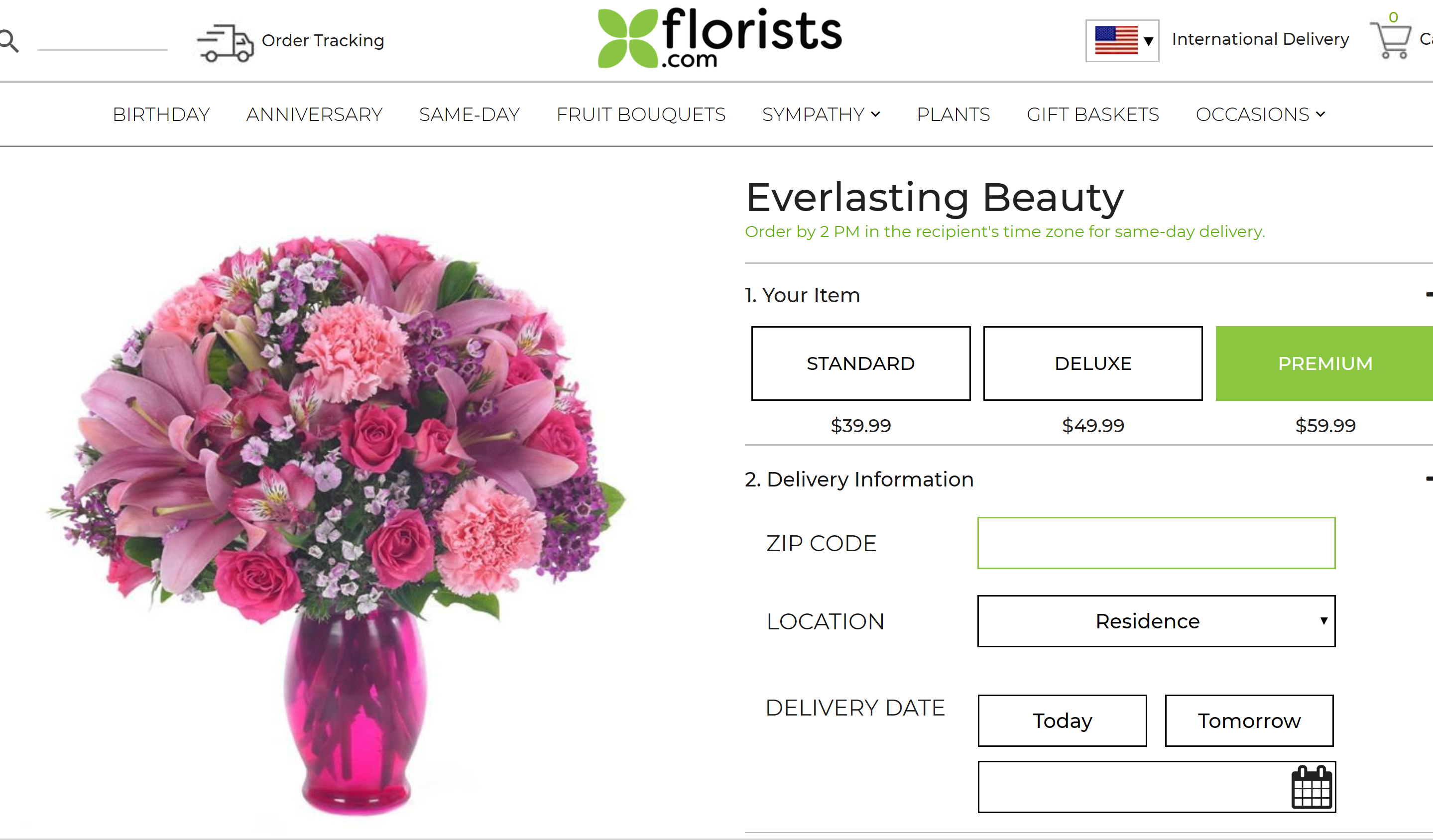Open the Birthday category
The width and height of the screenshot is (1433, 840).
click(161, 115)
